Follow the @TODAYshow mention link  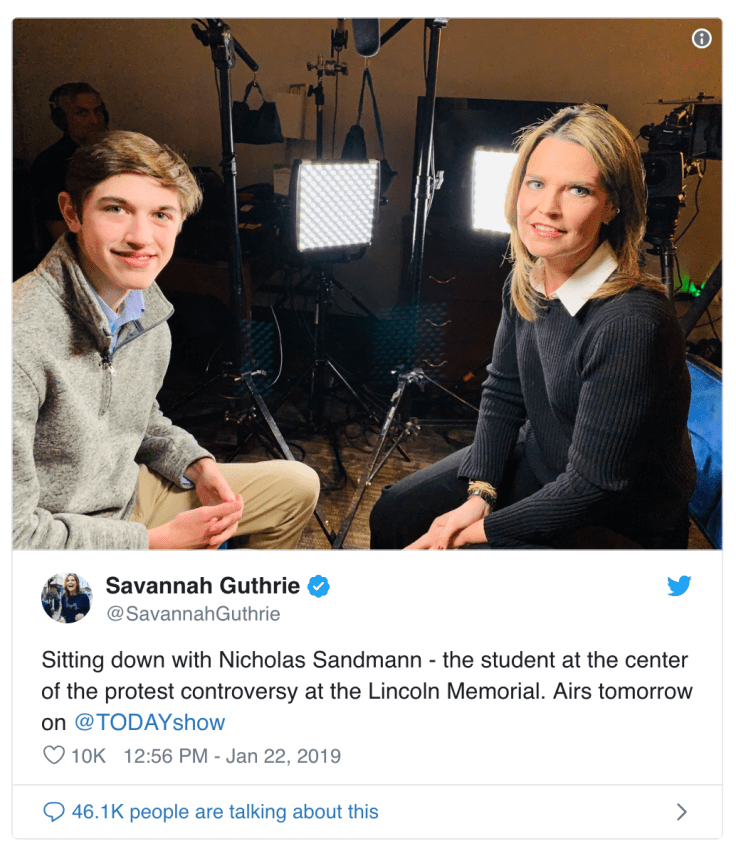point(149,722)
